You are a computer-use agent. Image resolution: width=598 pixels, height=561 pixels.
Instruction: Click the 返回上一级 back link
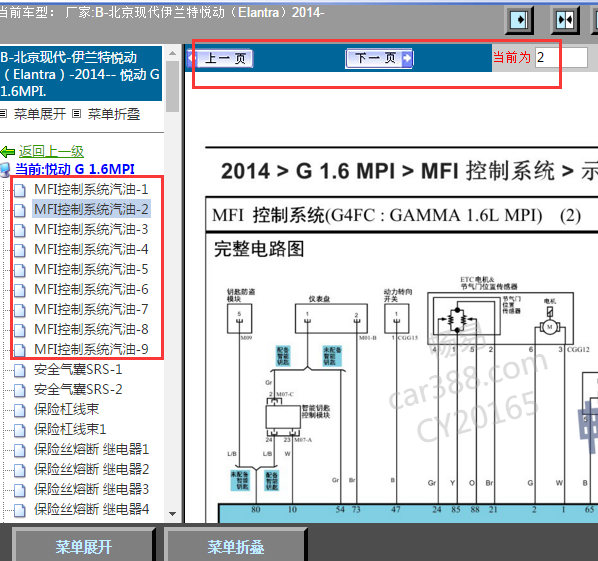[51, 151]
